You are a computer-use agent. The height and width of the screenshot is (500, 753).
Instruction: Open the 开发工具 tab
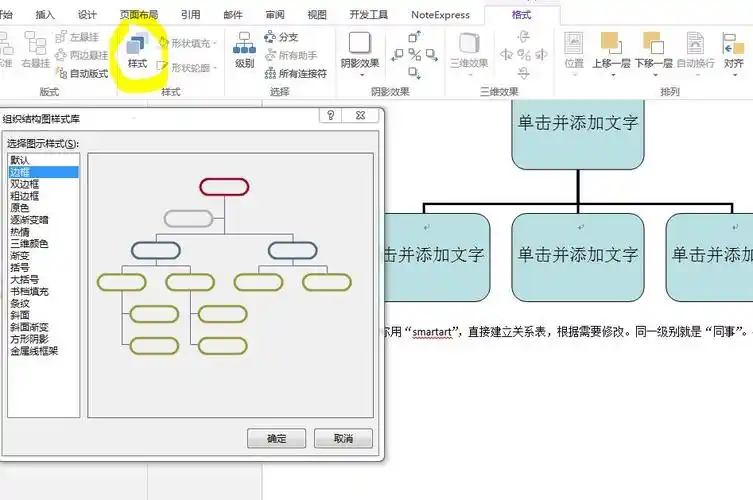[x=369, y=15]
